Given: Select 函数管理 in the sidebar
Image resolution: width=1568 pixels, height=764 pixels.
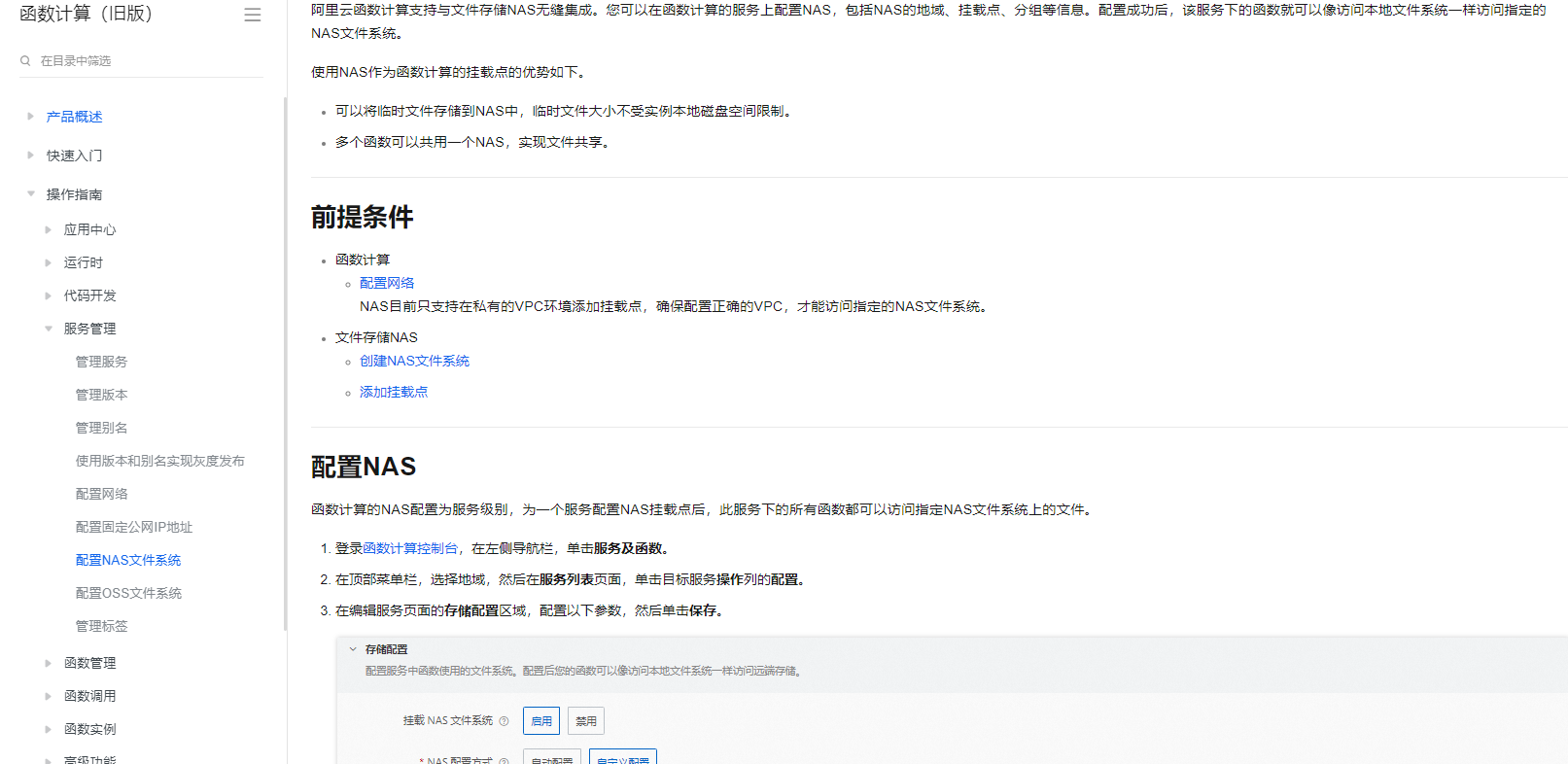Looking at the screenshot, I should (x=89, y=663).
